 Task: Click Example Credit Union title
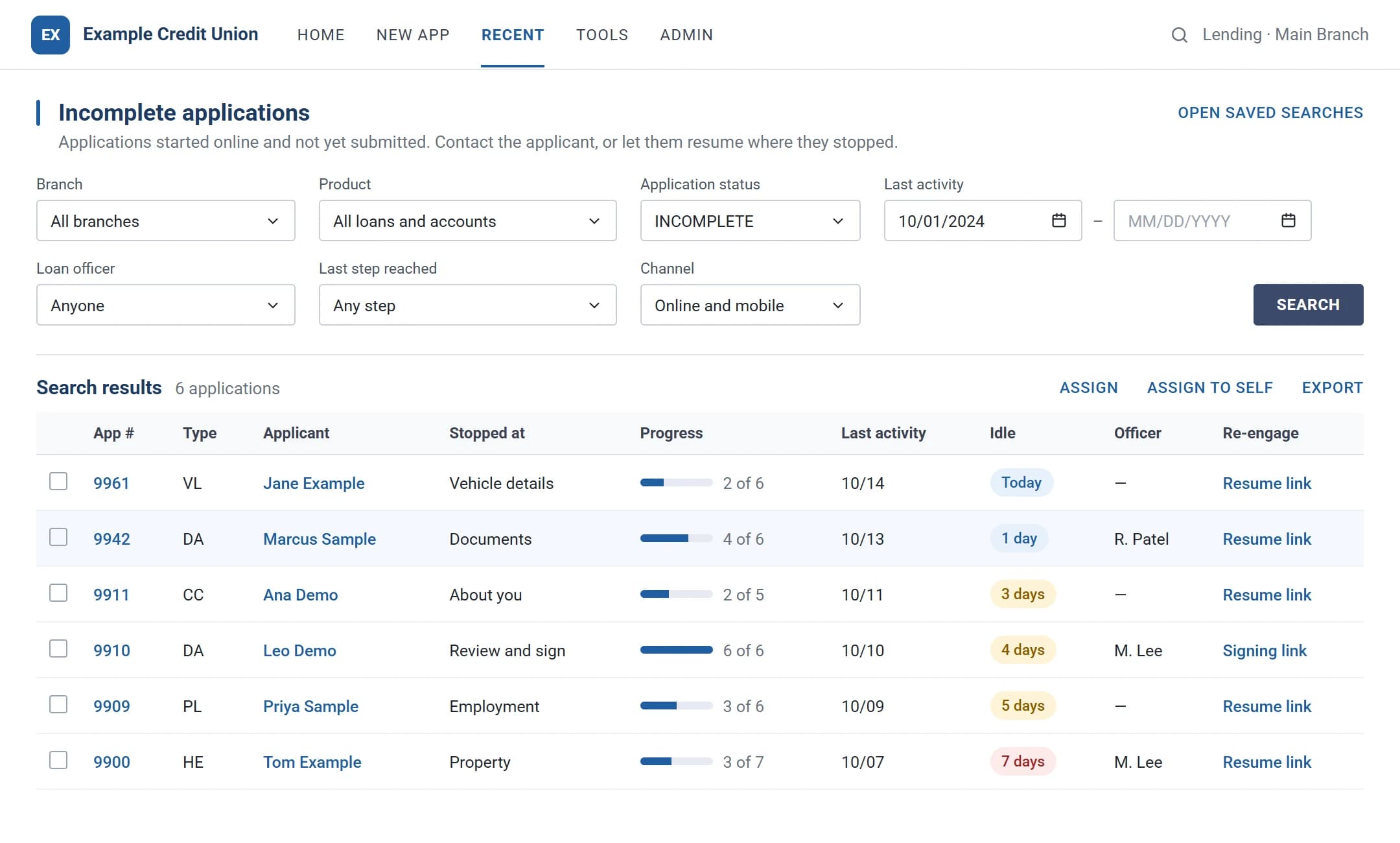coord(170,34)
